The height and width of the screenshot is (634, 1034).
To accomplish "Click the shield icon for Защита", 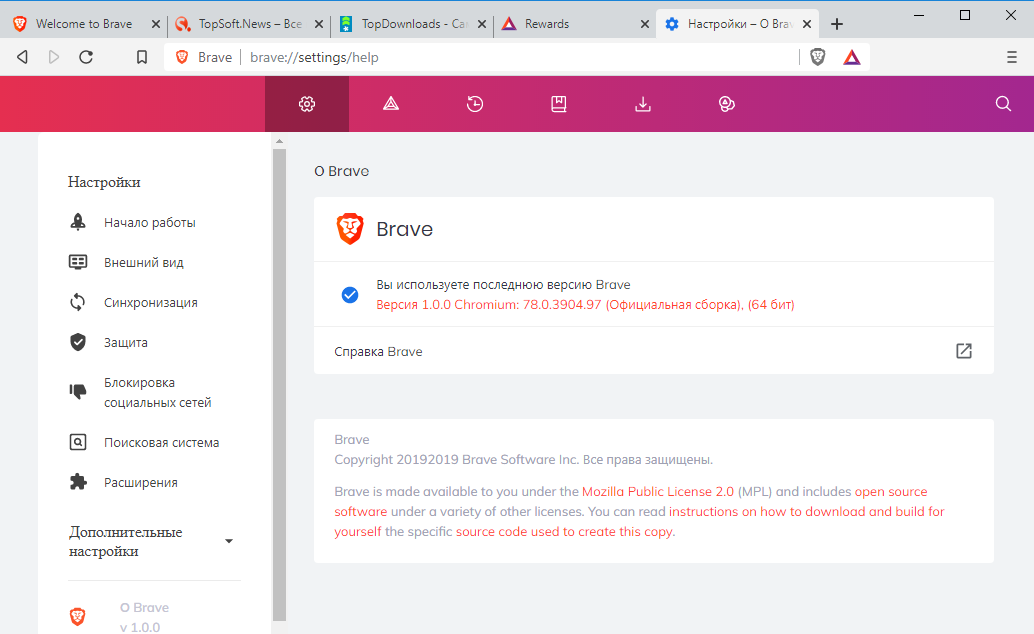I will point(78,342).
